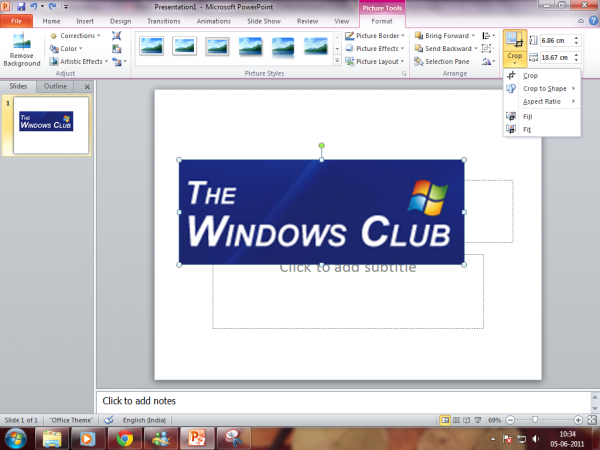Open the Animations ribbon tab

(x=214, y=21)
